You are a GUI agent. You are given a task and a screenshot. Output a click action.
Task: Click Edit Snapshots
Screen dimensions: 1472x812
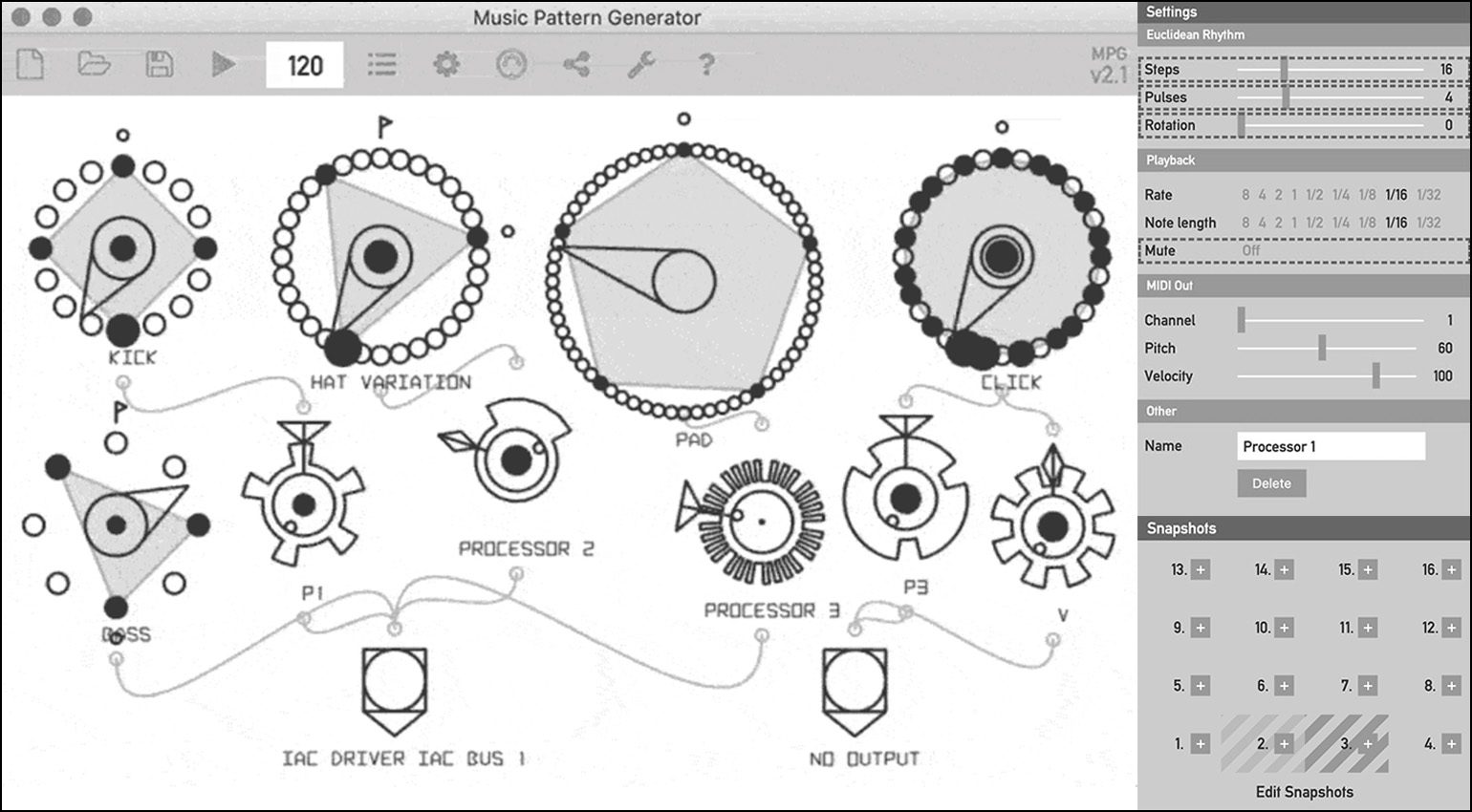pyautogui.click(x=1305, y=792)
